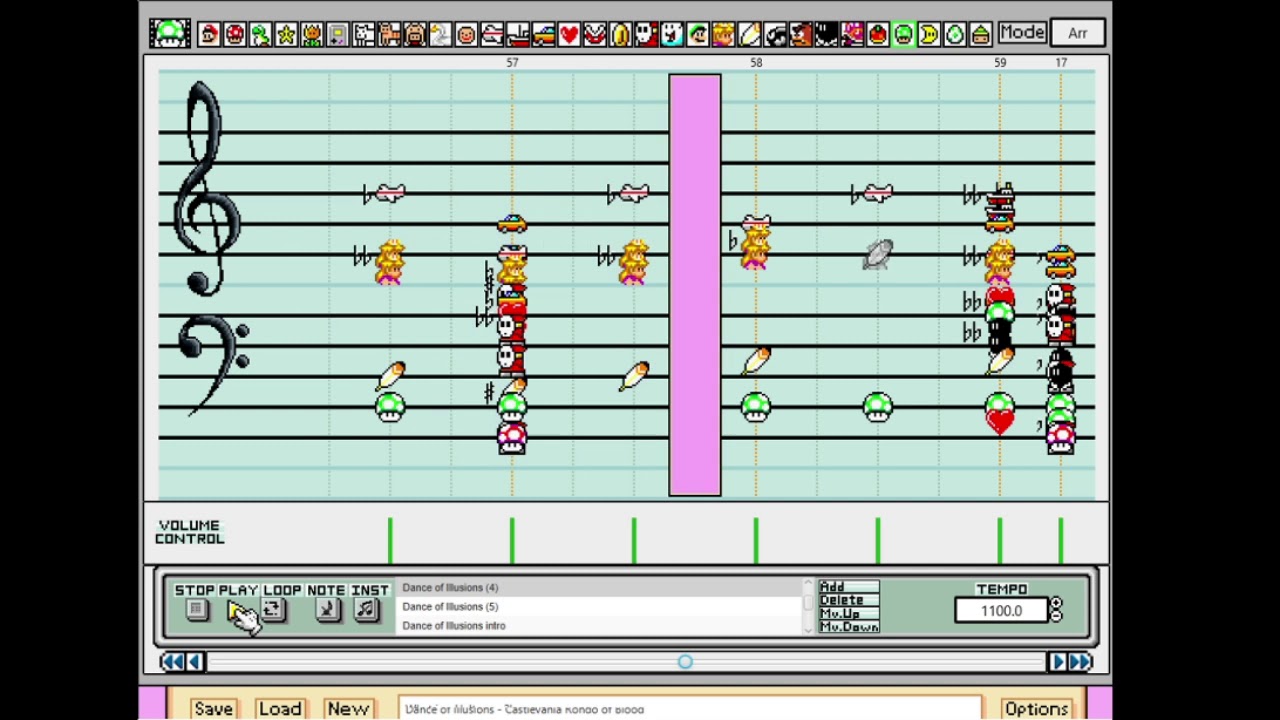Select the Bob-omb instrument icon
This screenshot has height=720, width=1280.
826,34
